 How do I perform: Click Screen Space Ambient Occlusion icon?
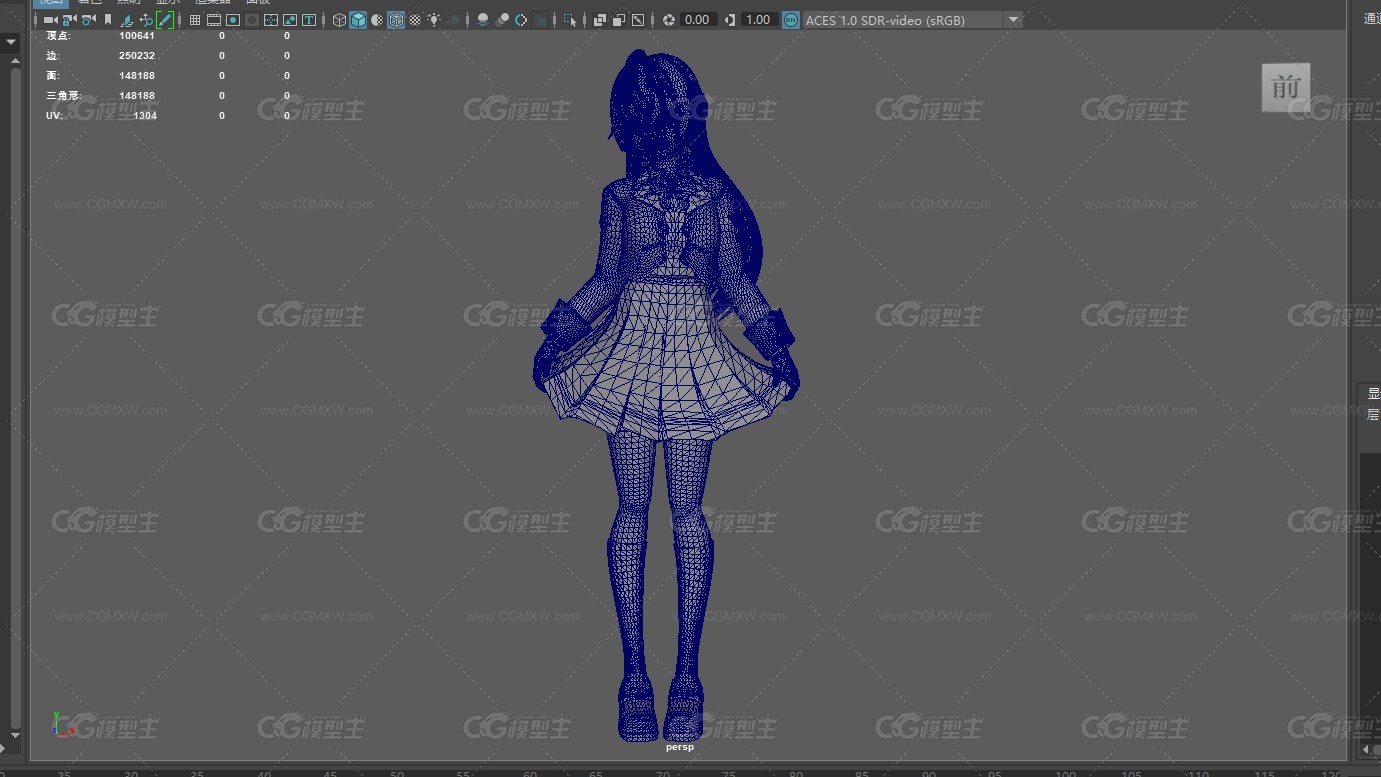(483, 20)
